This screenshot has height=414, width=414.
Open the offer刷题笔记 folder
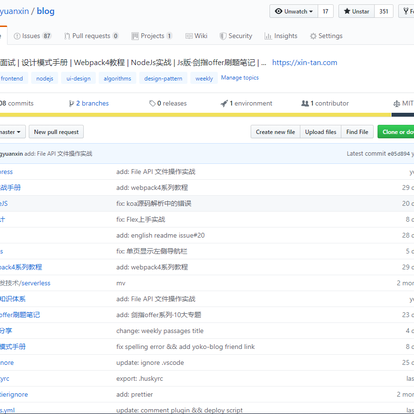click(x=20, y=315)
